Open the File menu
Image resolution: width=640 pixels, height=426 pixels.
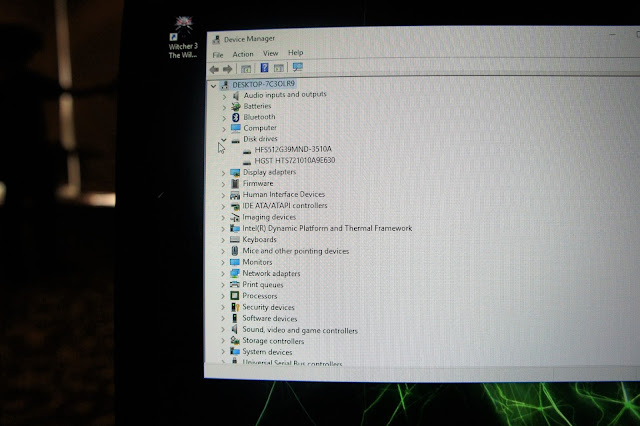[x=218, y=55]
